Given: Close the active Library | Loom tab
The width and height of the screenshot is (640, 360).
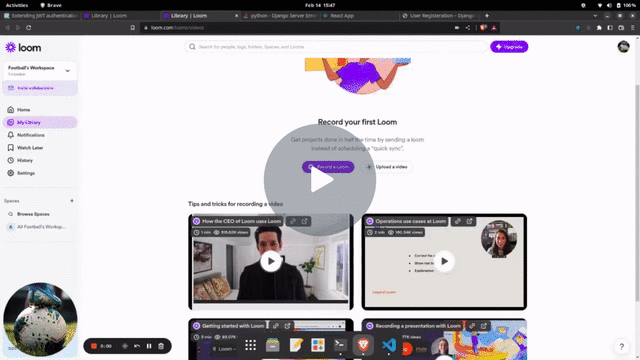Looking at the screenshot, I should [236, 16].
